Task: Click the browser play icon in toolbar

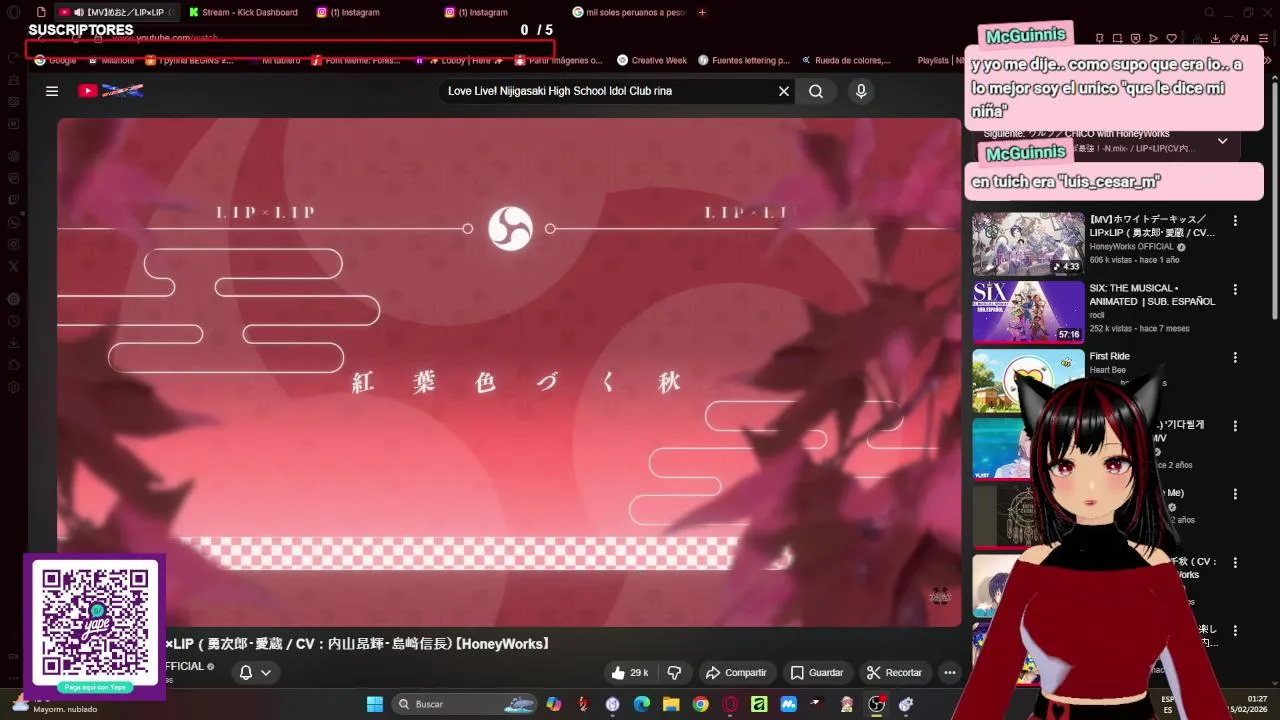Action: (x=1154, y=39)
